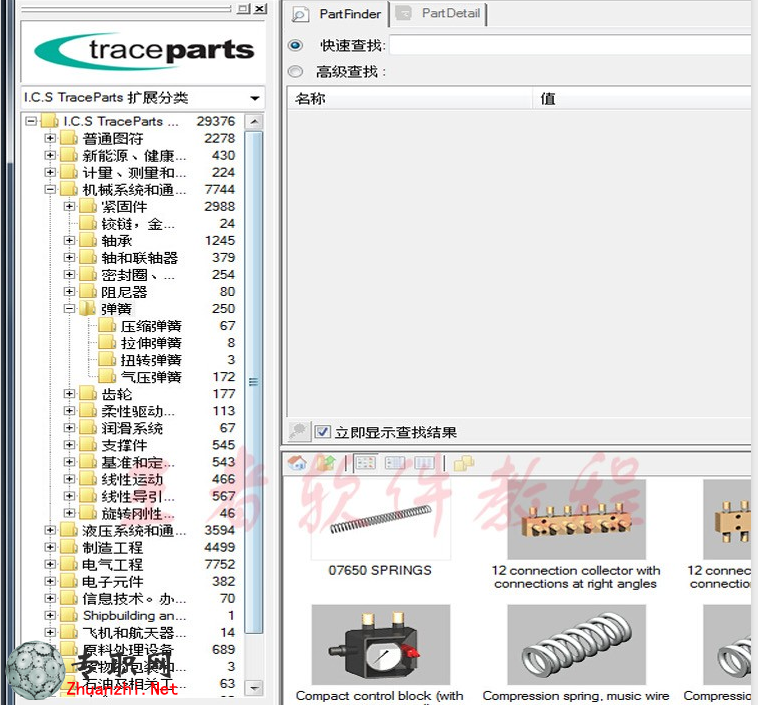Select 阻尼器 tree item
Viewport: 758px width, 705px height.
point(124,292)
